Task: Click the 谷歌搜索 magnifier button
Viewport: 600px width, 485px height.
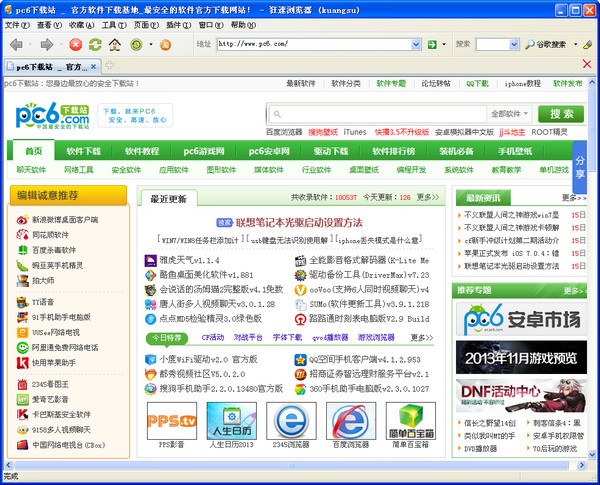Action: tap(546, 44)
